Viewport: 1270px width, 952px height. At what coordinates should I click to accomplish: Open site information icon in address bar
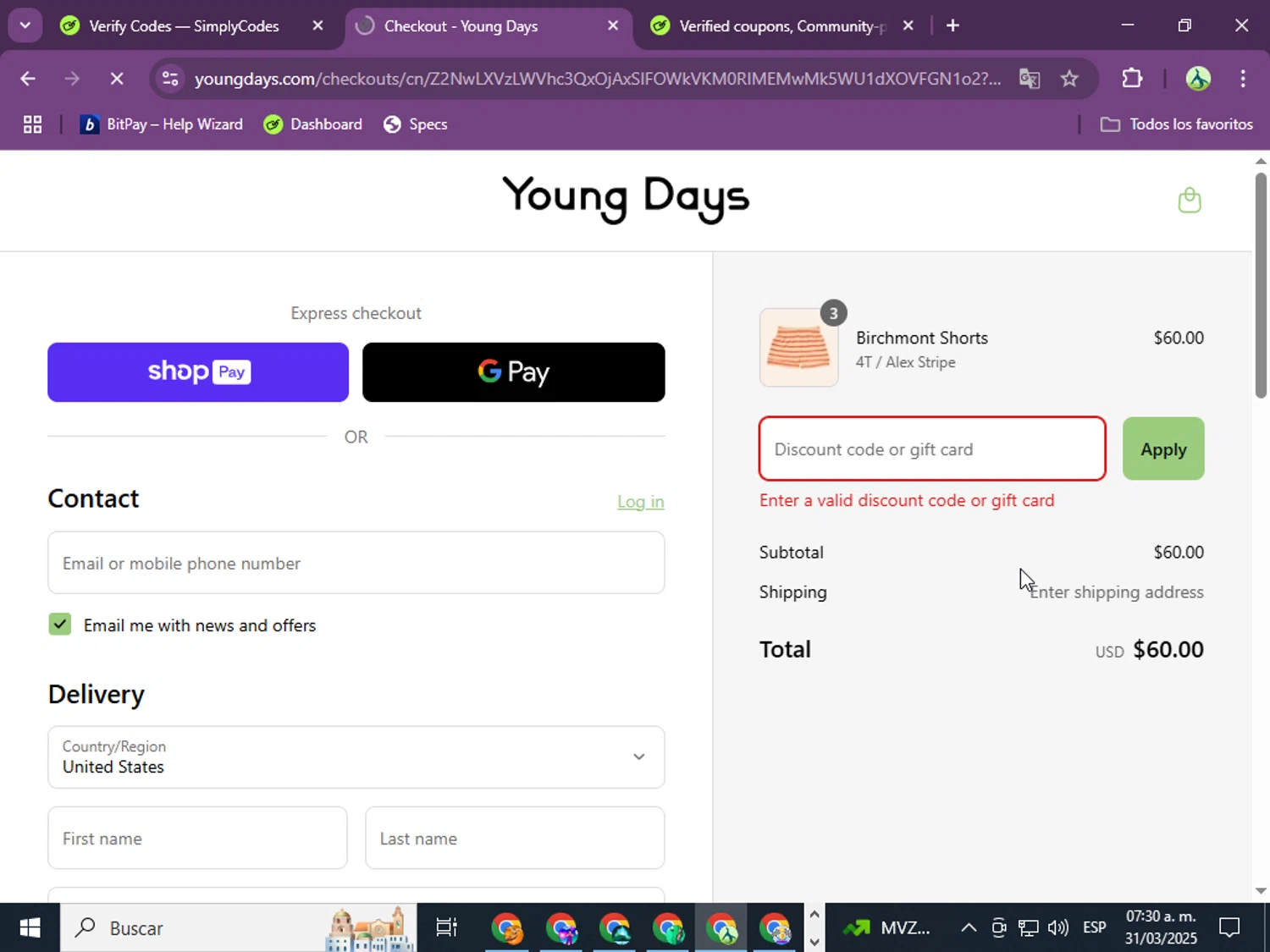[170, 79]
